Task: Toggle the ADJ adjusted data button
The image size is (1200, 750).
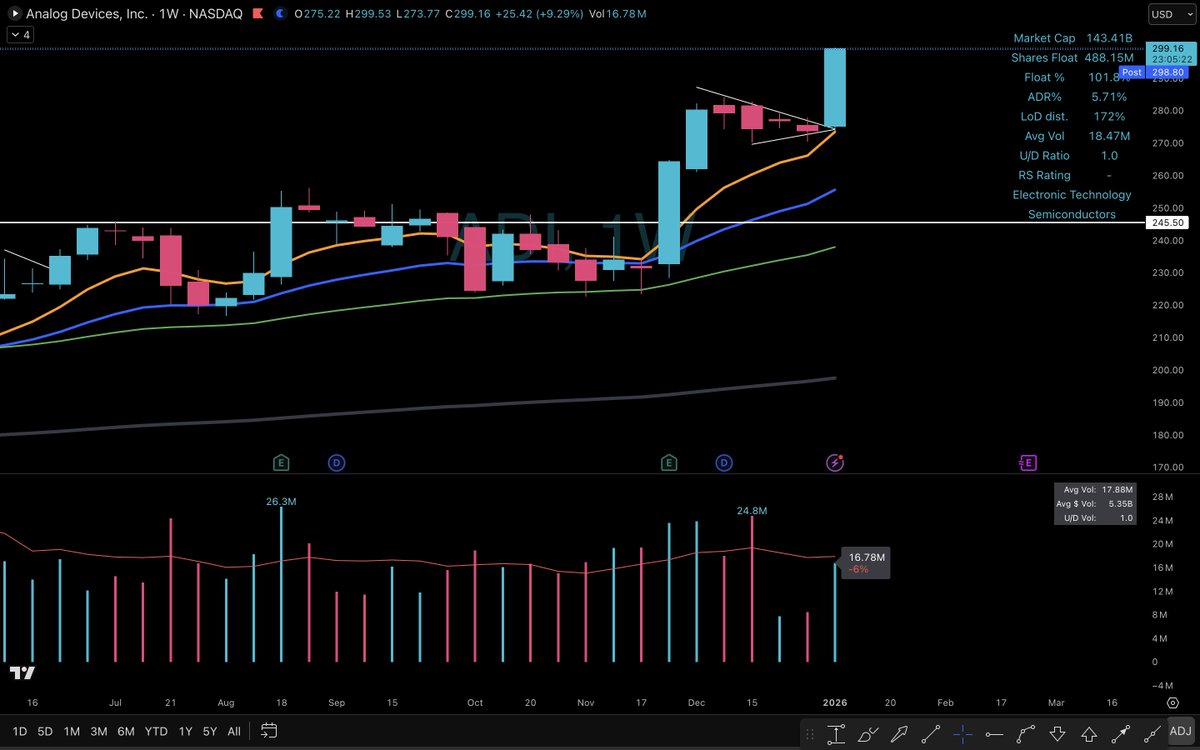Action: tap(1180, 732)
